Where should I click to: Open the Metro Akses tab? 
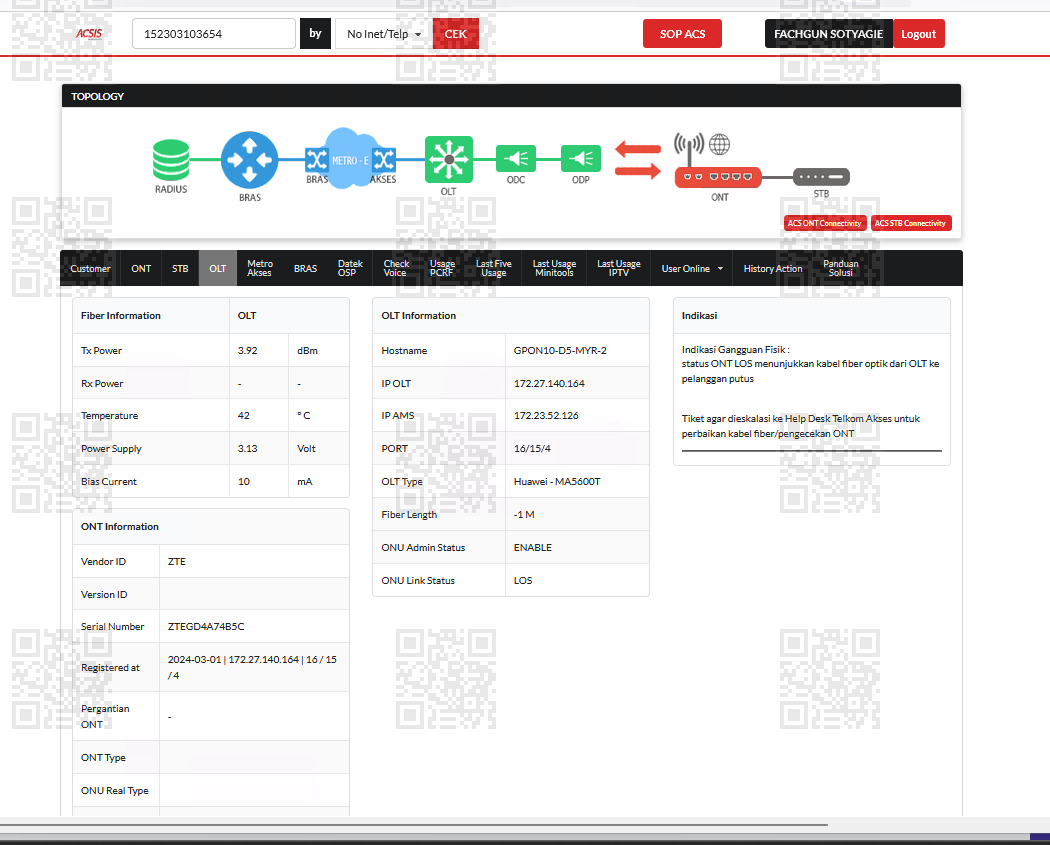click(260, 268)
